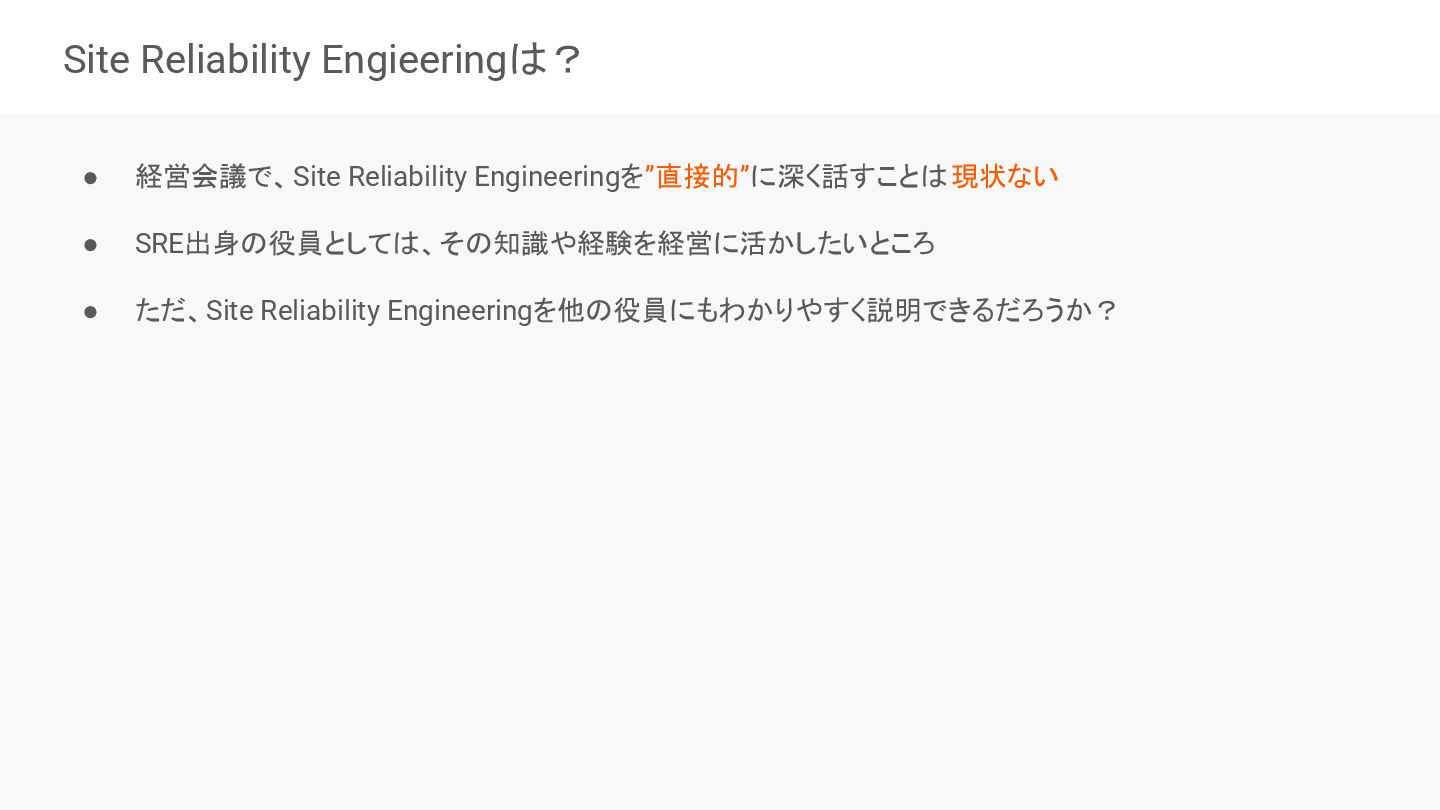Click "に深く話すことは" in the first bullet

pos(848,177)
